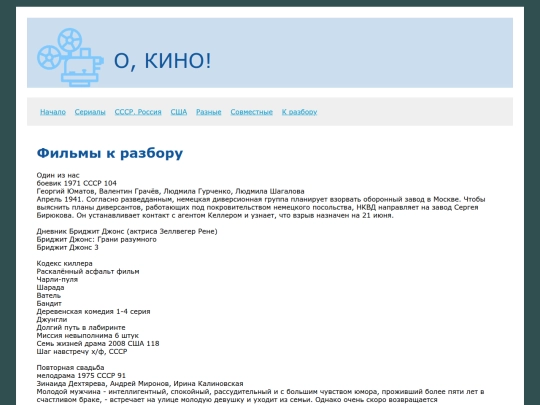Click the 'О, КИНО!' site title
The image size is (540, 405).
[x=162, y=61]
